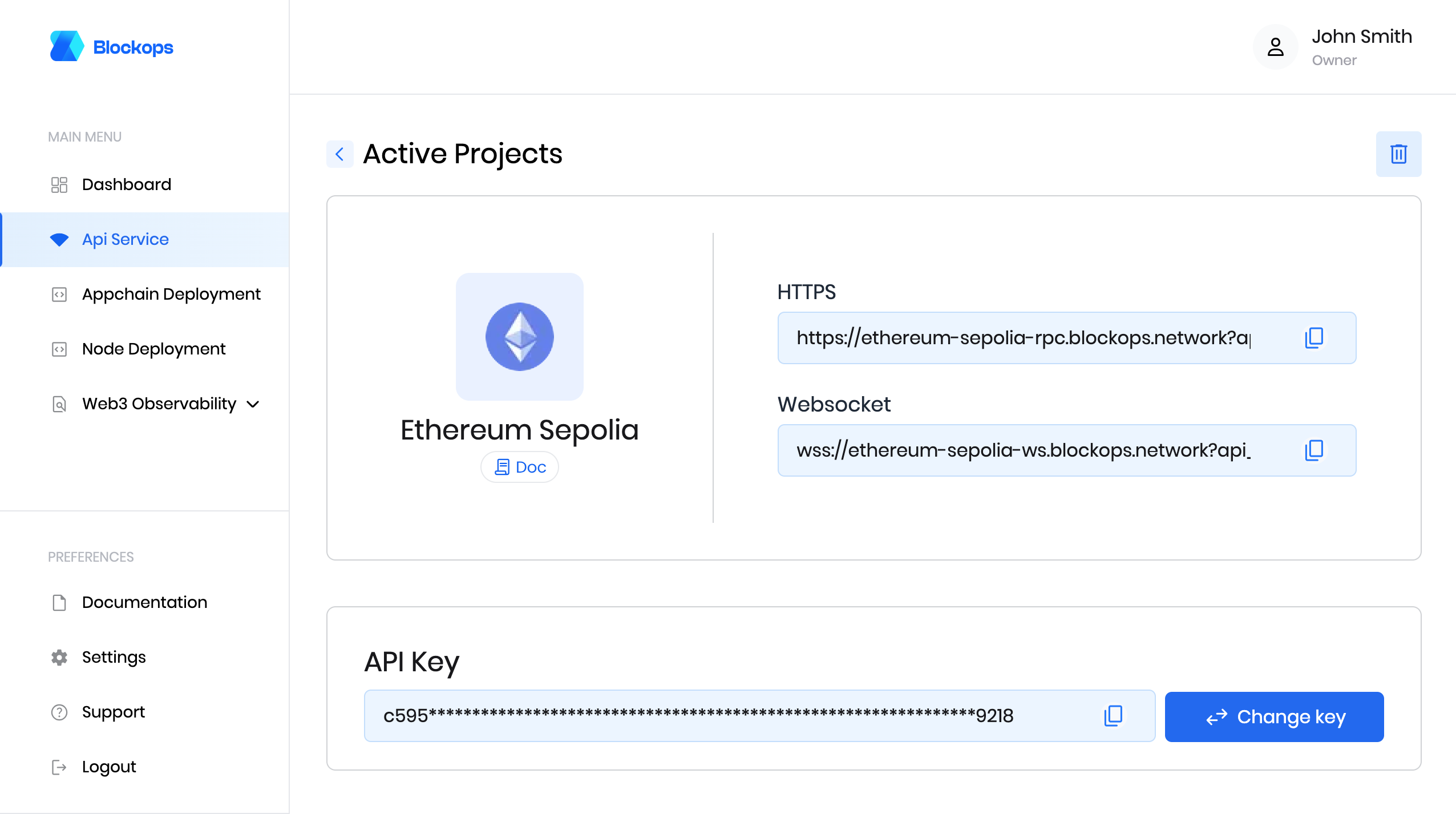Go back using the left chevron
Image resolution: width=1456 pixels, height=814 pixels.
pyautogui.click(x=339, y=154)
